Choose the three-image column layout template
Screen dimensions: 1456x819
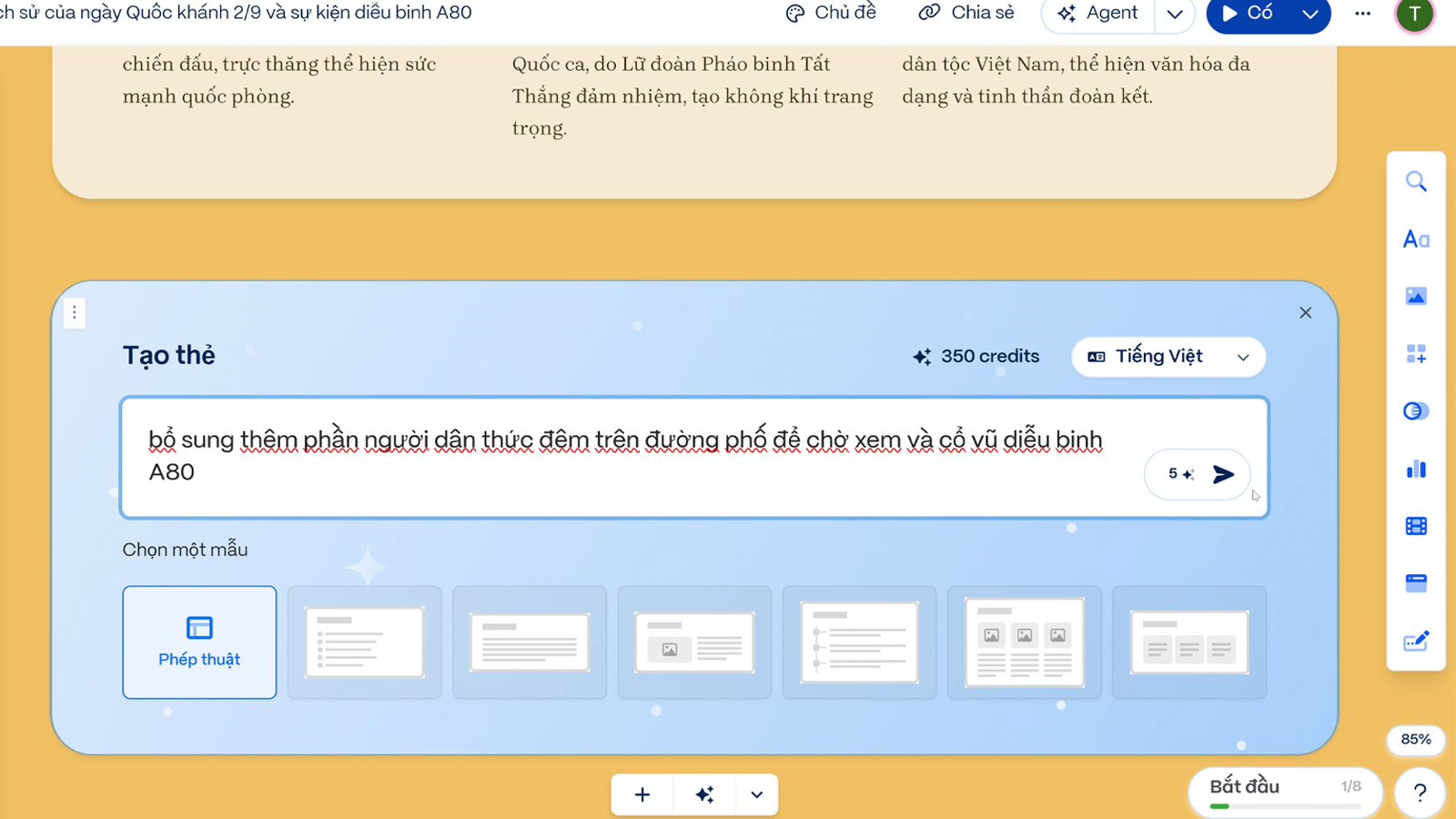1024,642
